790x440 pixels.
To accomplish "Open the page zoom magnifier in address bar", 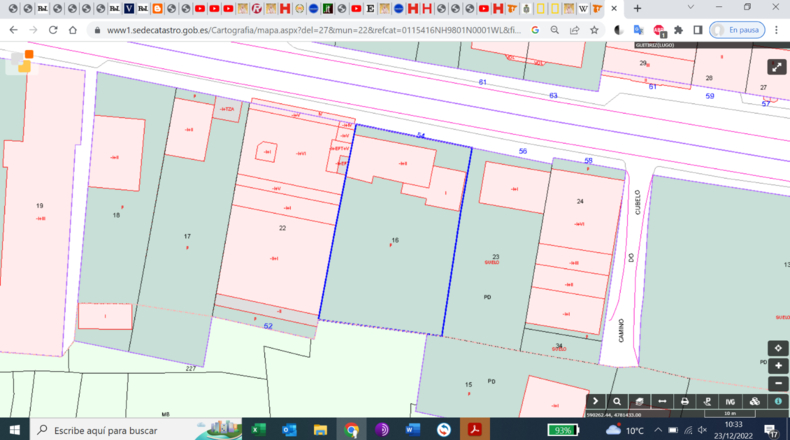I will [555, 30].
